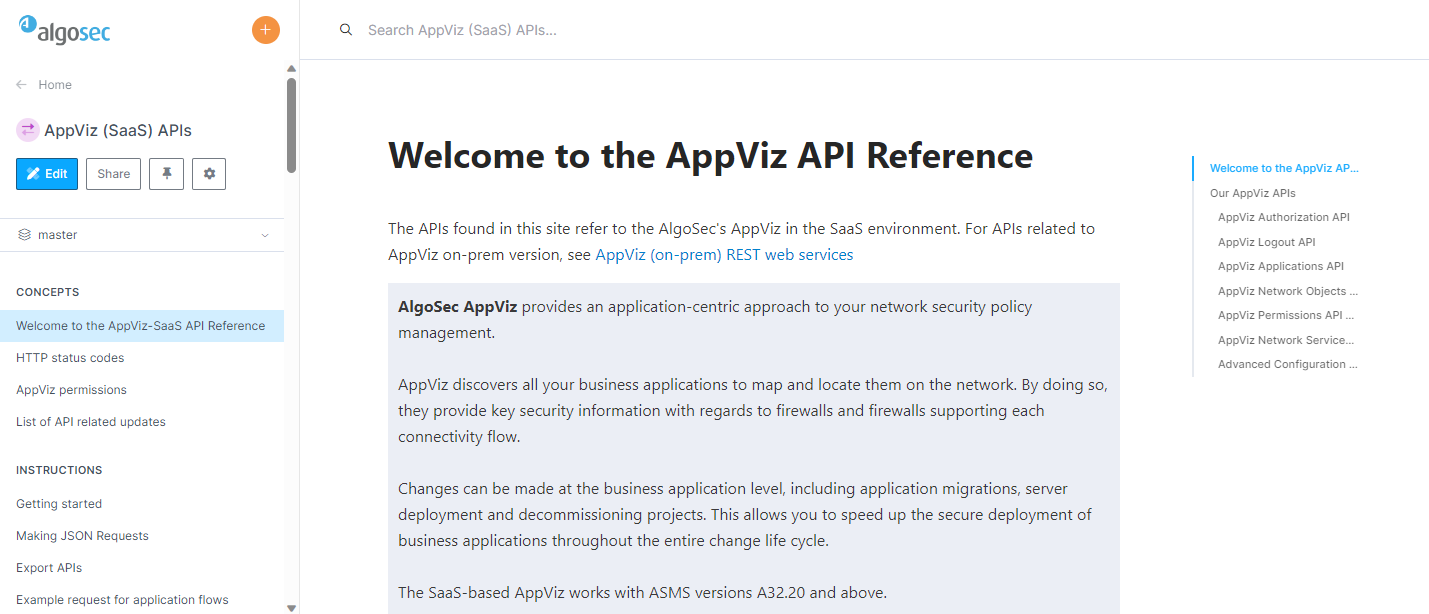Viewport: 1429px width, 614px height.
Task: Open the settings gear button
Action: tap(209, 174)
